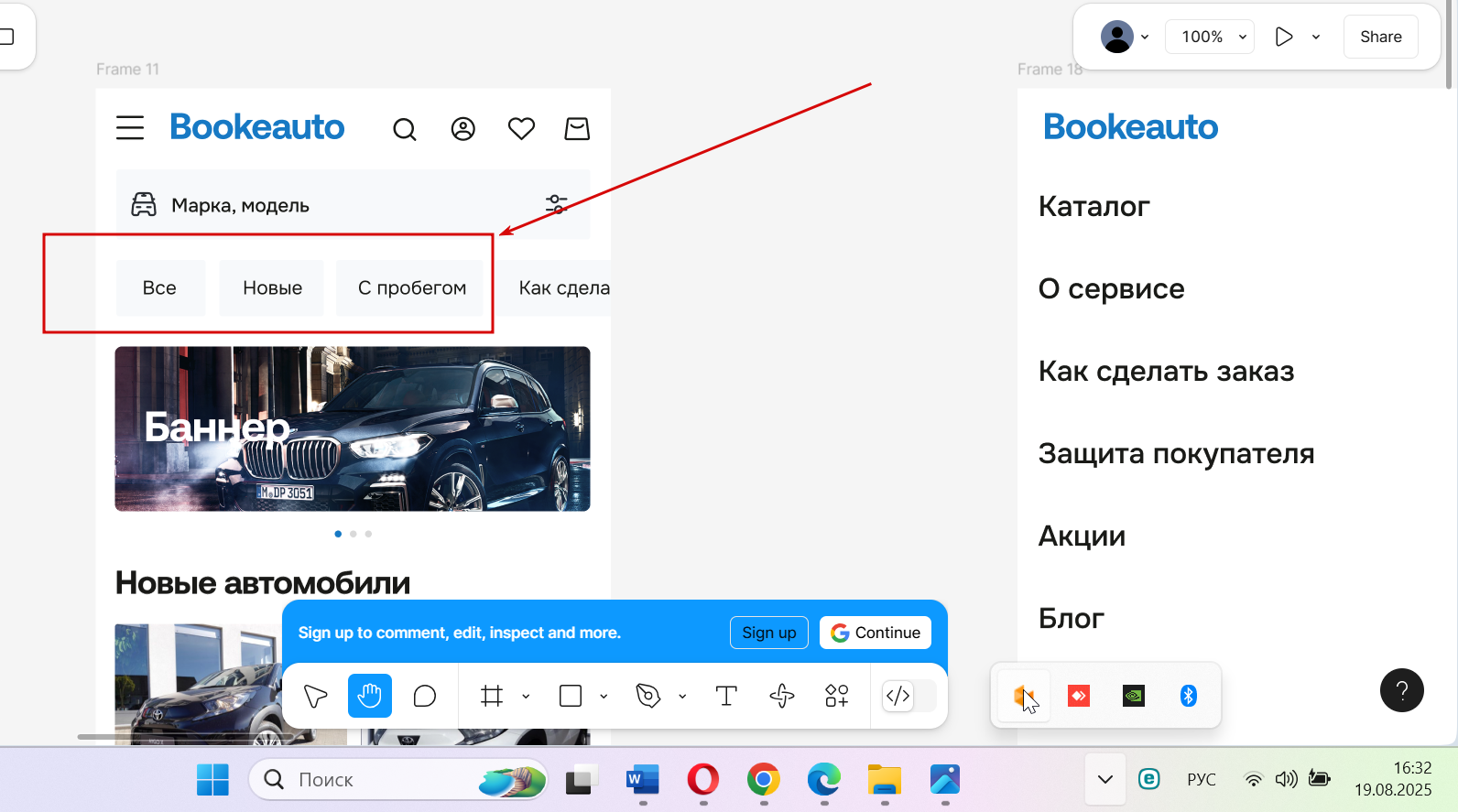
Task: Expand the Pen tool dropdown arrow
Action: tap(682, 696)
